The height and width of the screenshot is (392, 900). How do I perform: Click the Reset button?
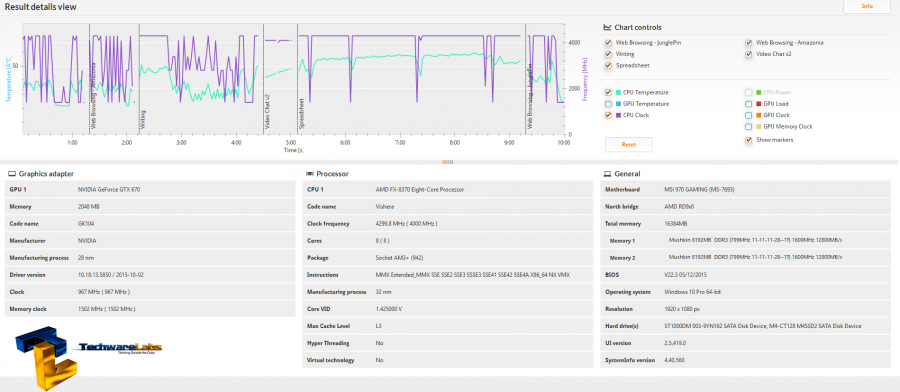point(629,145)
